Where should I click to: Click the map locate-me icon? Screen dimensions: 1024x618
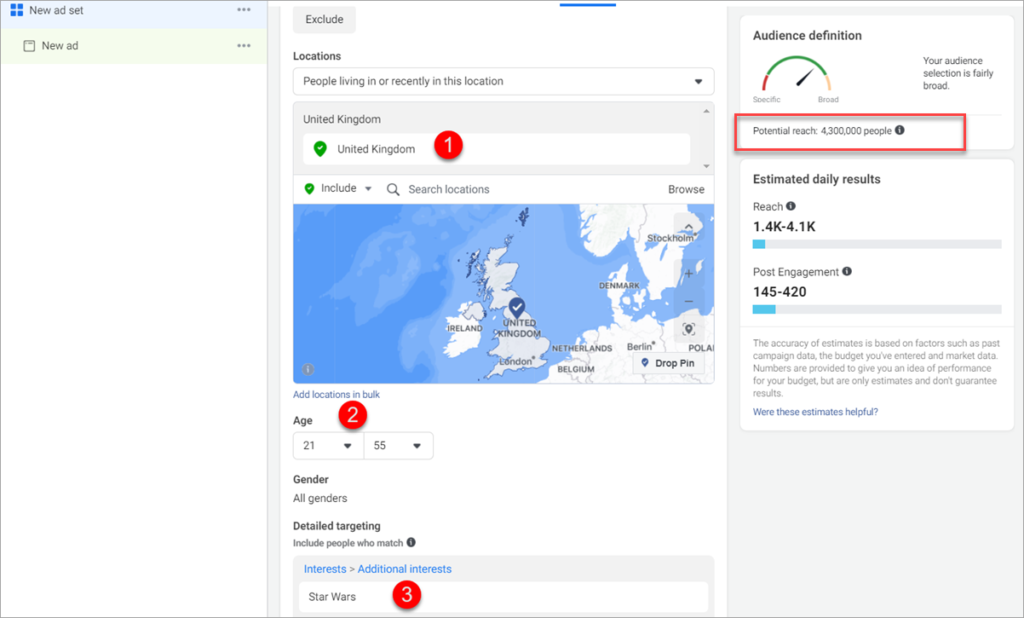point(688,329)
